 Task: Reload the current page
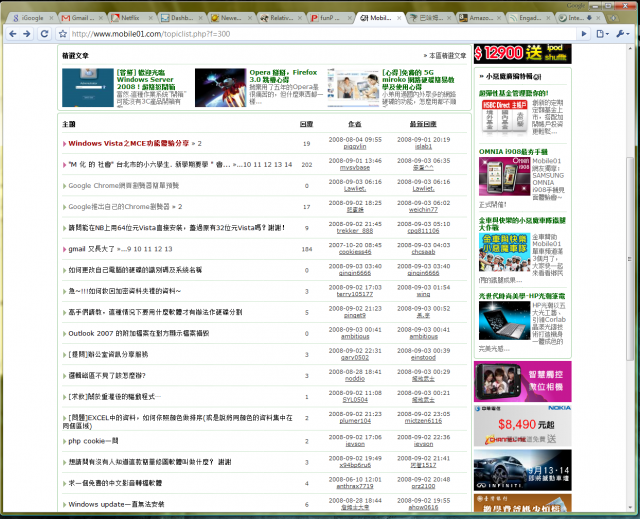(x=44, y=34)
